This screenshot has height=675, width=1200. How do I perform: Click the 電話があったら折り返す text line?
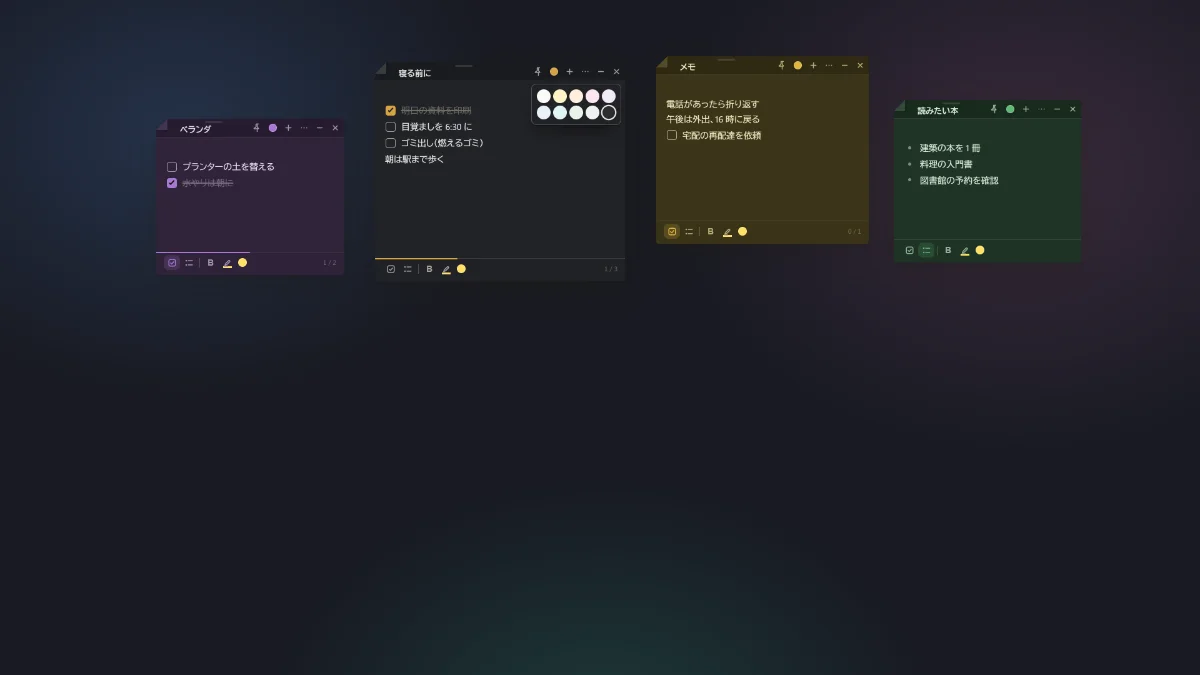(713, 104)
